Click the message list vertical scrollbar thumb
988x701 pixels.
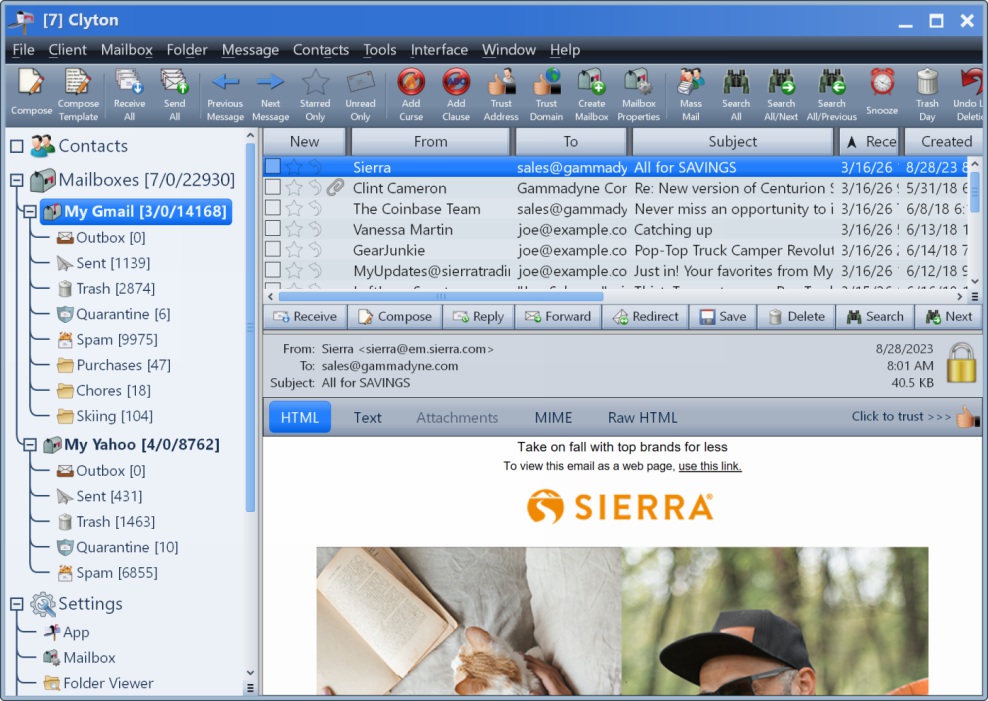pyautogui.click(x=975, y=192)
